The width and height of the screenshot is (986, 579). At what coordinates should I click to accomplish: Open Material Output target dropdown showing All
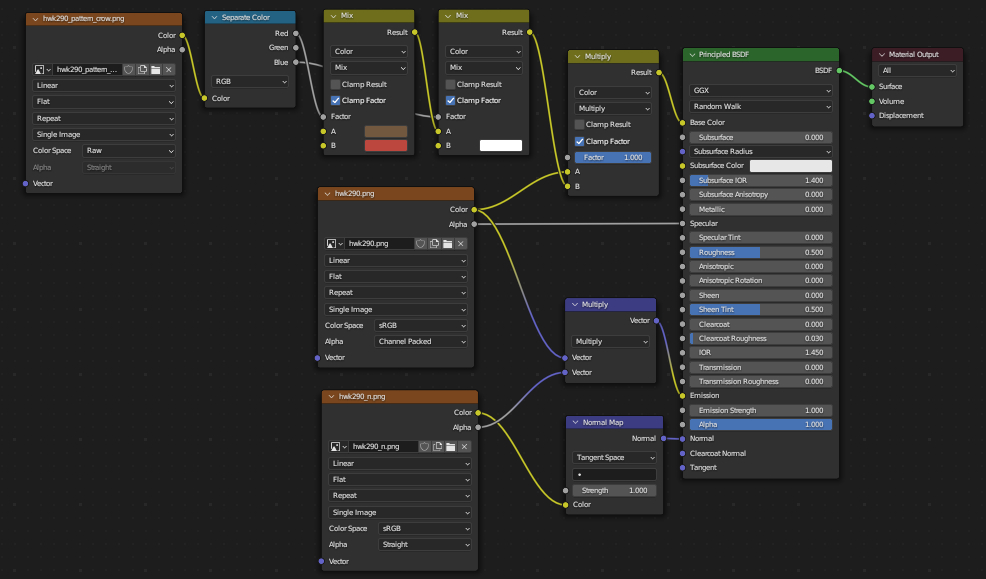pyautogui.click(x=918, y=71)
